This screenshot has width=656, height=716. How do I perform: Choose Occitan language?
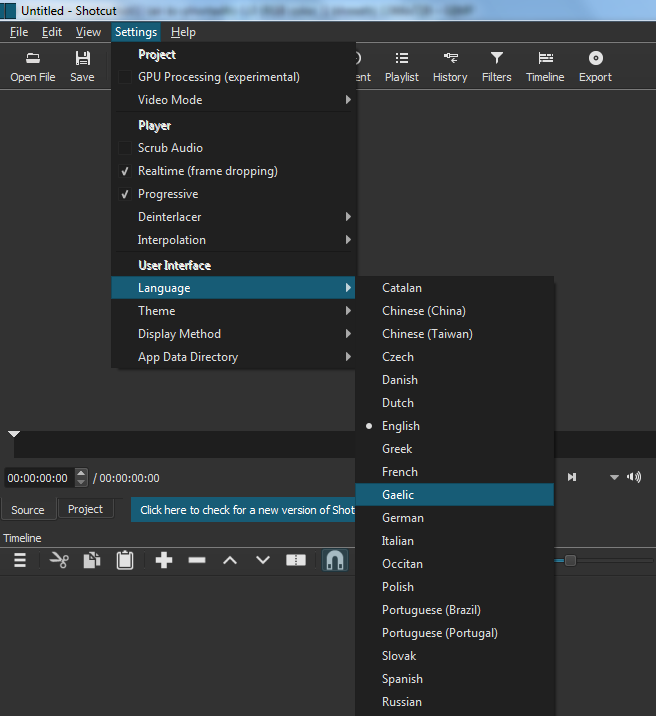point(455,564)
